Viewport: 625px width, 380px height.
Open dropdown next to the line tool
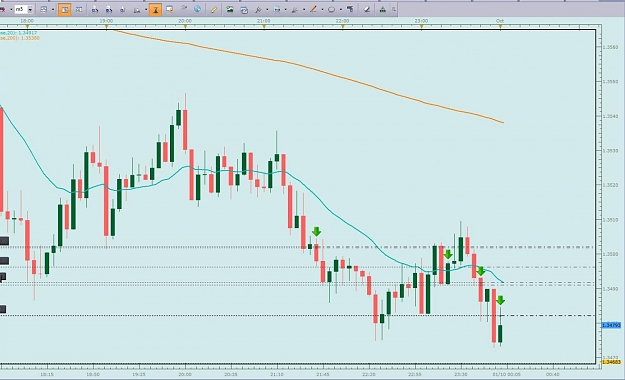coord(322,10)
